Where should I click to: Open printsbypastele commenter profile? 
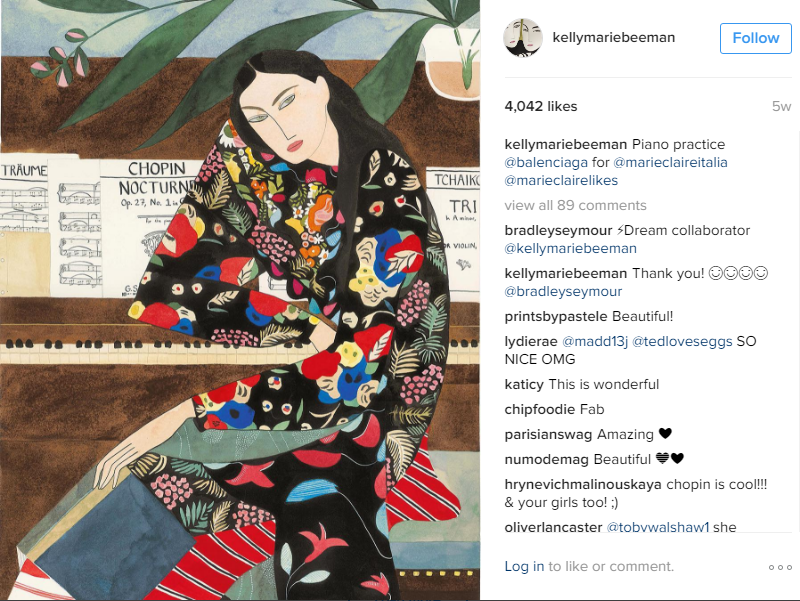pyautogui.click(x=556, y=316)
